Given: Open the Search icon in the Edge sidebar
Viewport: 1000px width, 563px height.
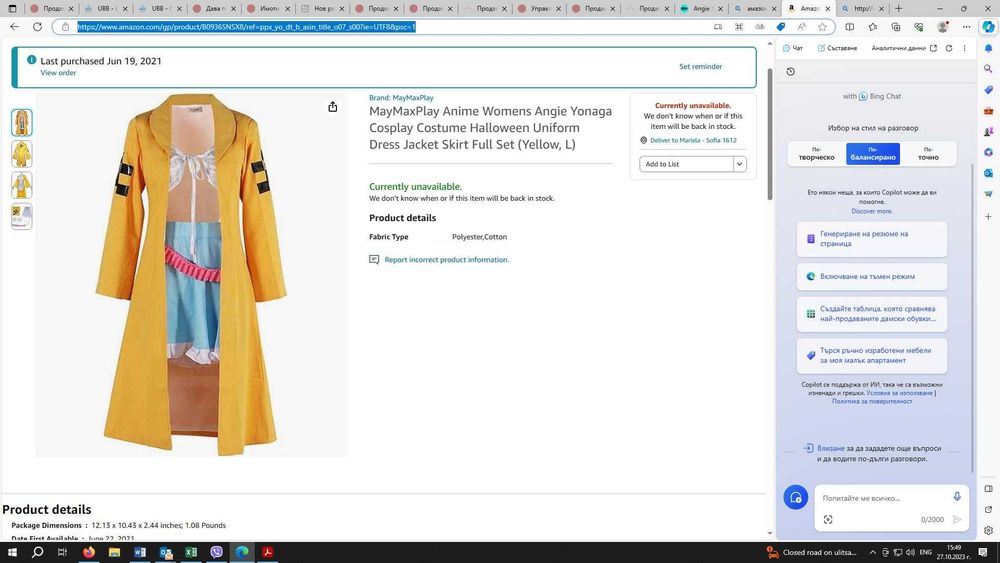Looking at the screenshot, I should pos(988,68).
